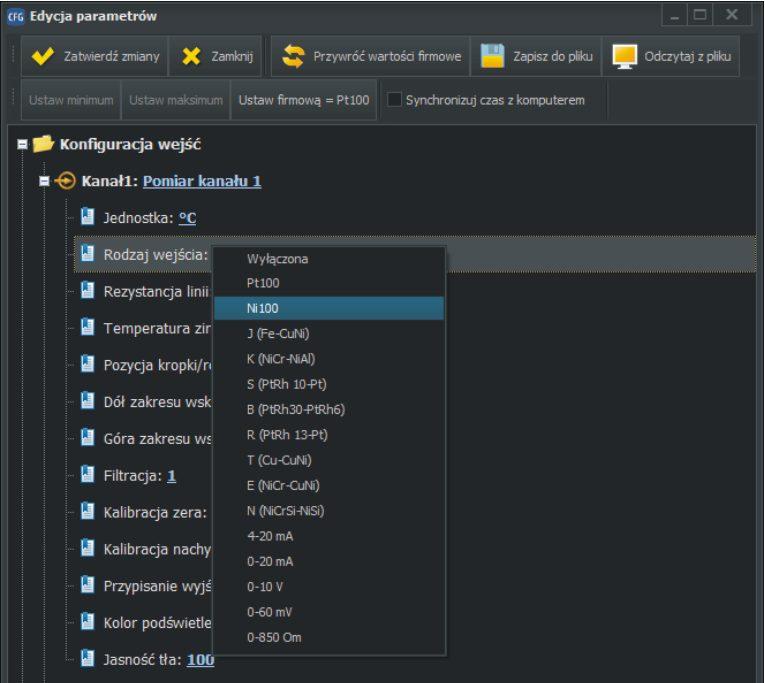Select the 0-20 mA input option
The image size is (765, 683).
[x=329, y=562]
